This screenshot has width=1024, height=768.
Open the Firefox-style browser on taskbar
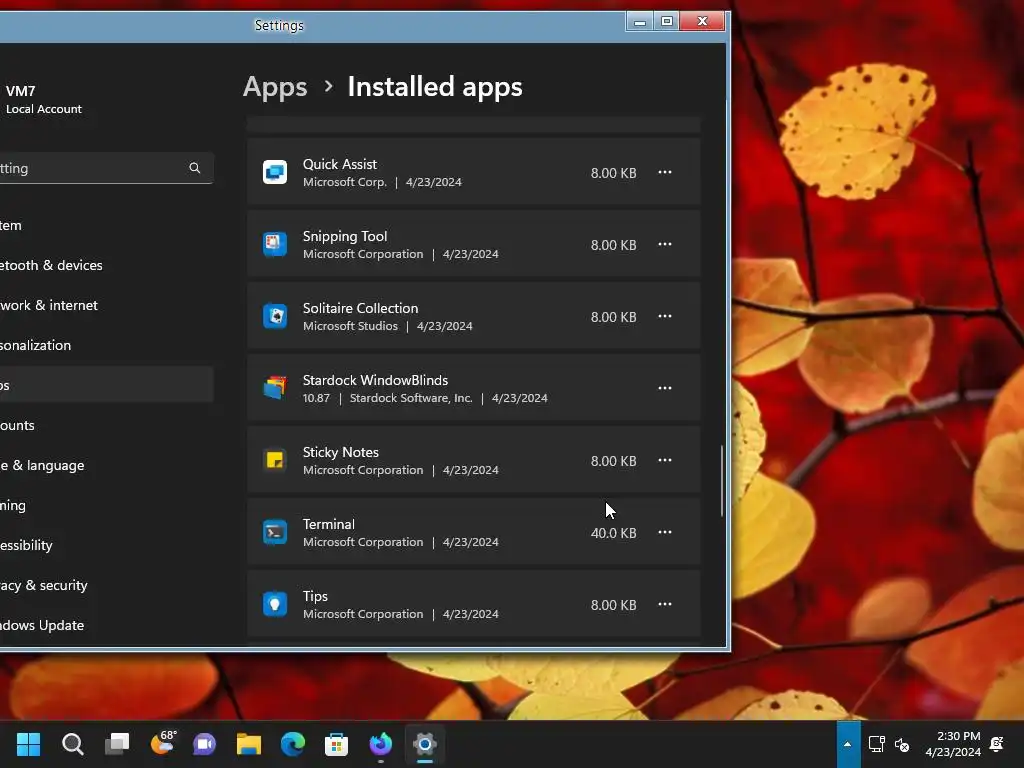pyautogui.click(x=381, y=744)
